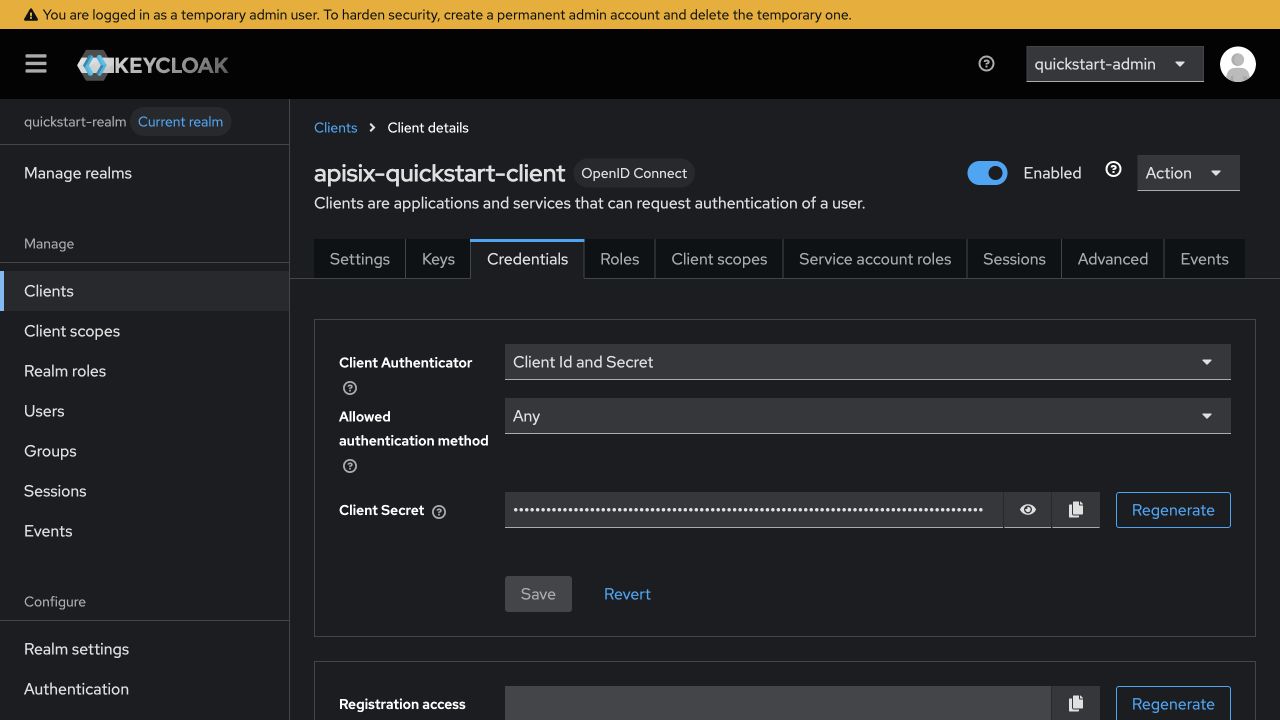
Task: Switch to the Settings tab
Action: click(360, 259)
